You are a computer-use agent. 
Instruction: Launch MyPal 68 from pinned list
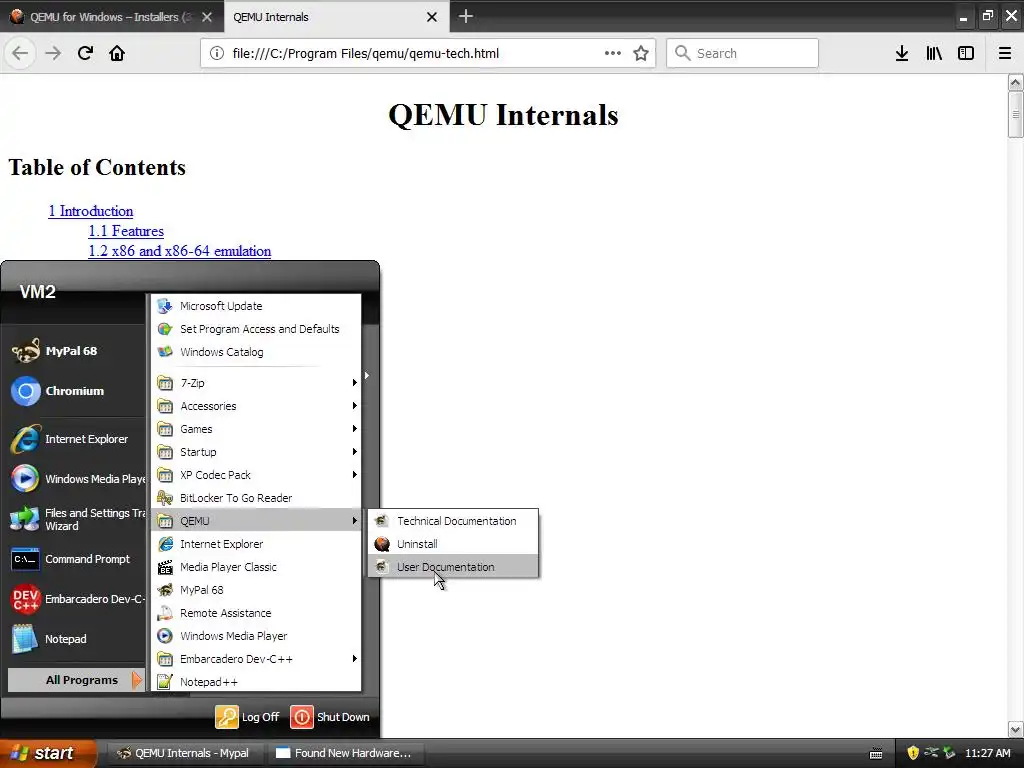tap(73, 351)
